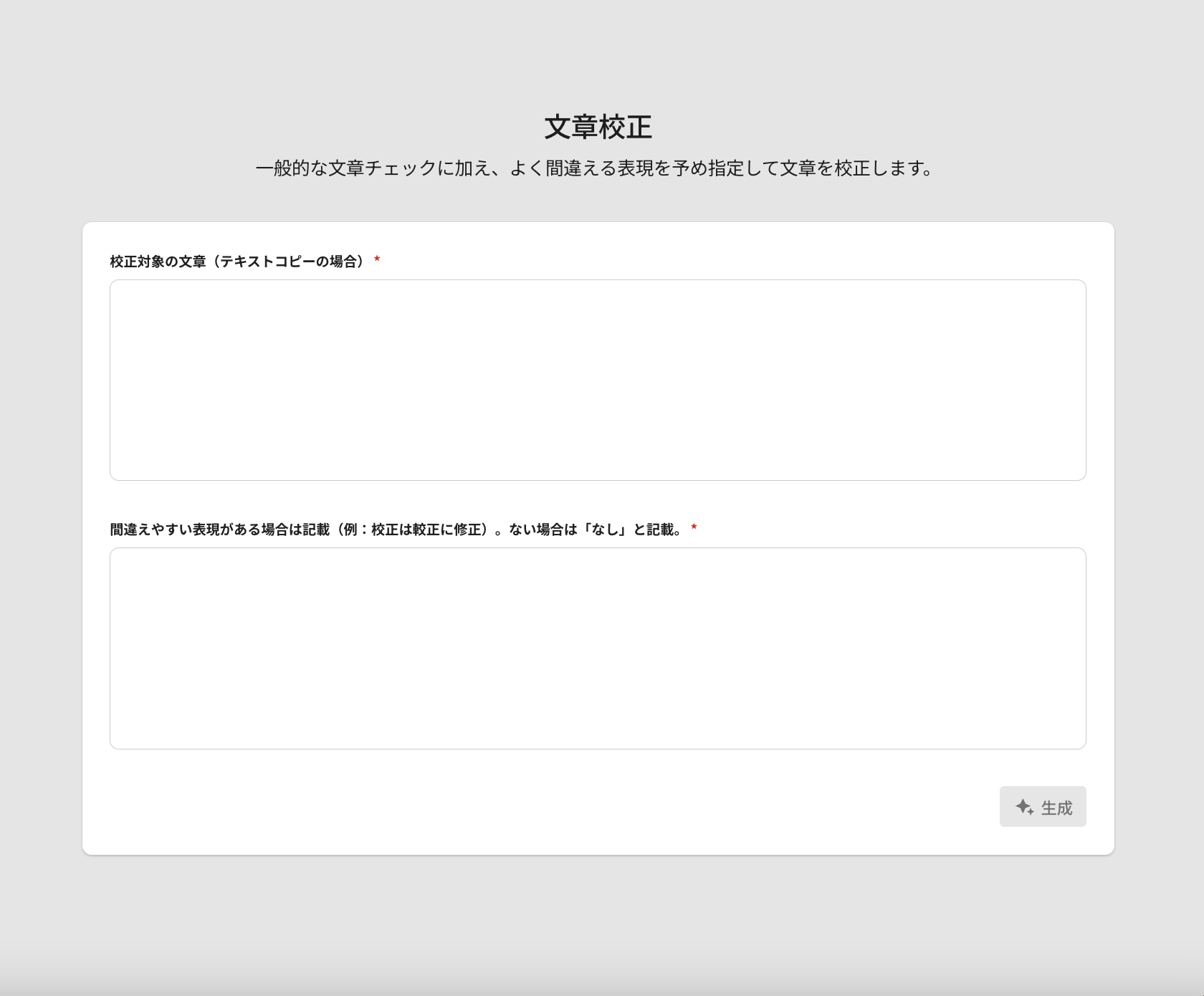This screenshot has height=996, width=1204.
Task: Click the 生成 text label on the button
Action: (1056, 808)
